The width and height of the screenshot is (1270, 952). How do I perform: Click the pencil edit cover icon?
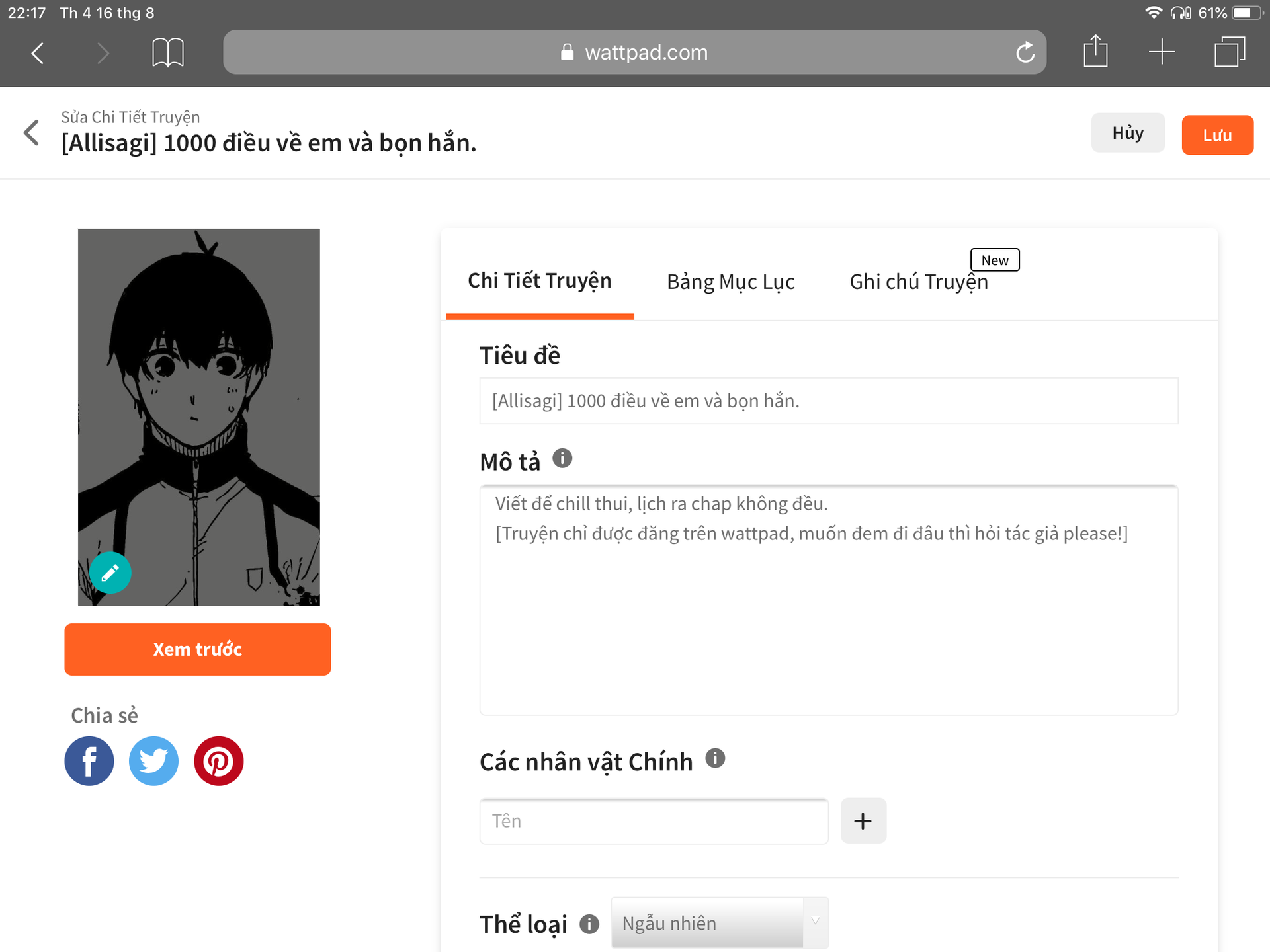pos(110,573)
